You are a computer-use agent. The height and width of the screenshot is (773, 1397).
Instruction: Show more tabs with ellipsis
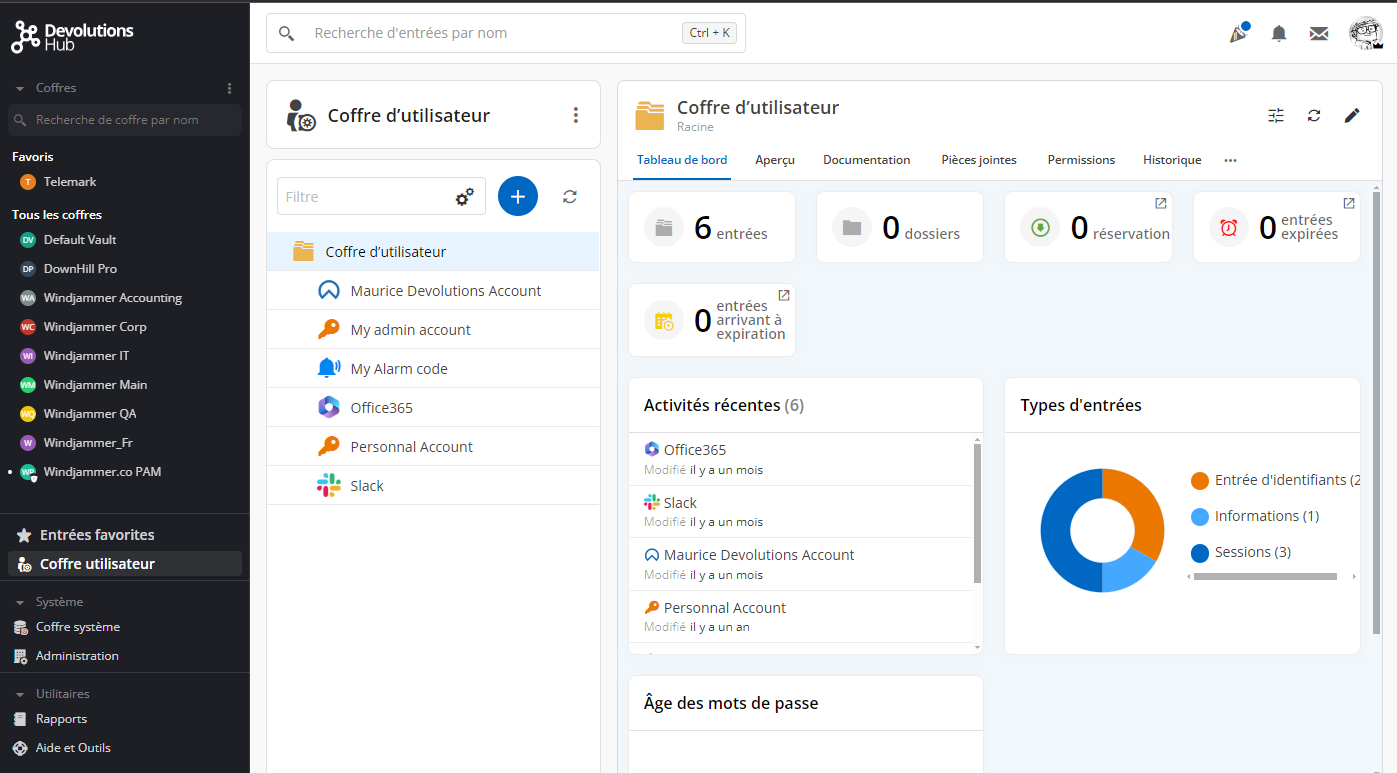click(x=1231, y=160)
